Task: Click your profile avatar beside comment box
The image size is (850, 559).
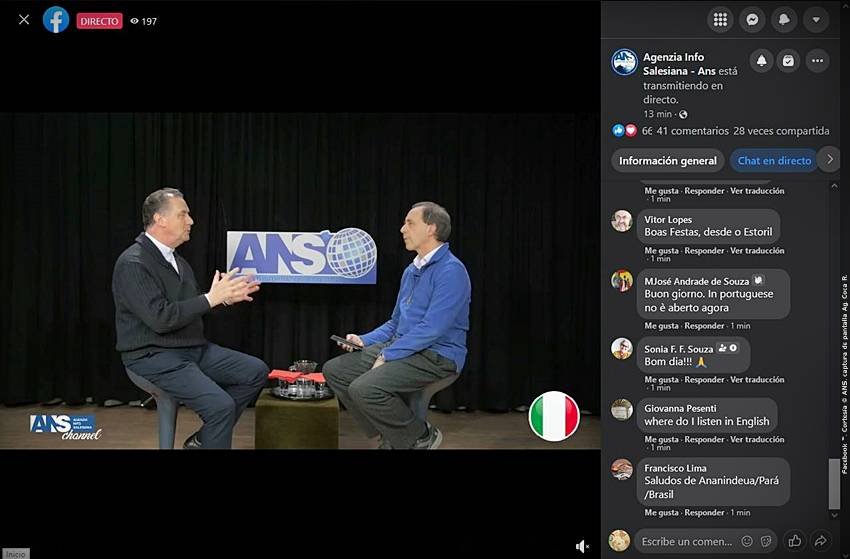Action: pos(619,541)
